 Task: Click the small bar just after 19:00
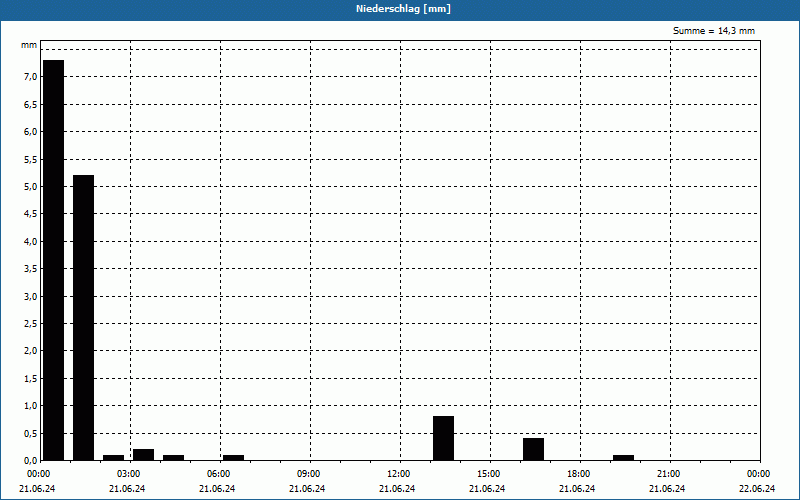(x=623, y=457)
